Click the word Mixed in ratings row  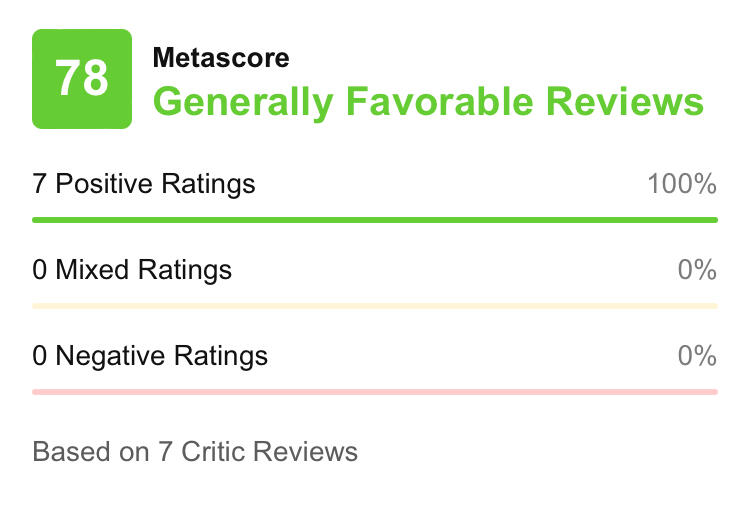[92, 269]
